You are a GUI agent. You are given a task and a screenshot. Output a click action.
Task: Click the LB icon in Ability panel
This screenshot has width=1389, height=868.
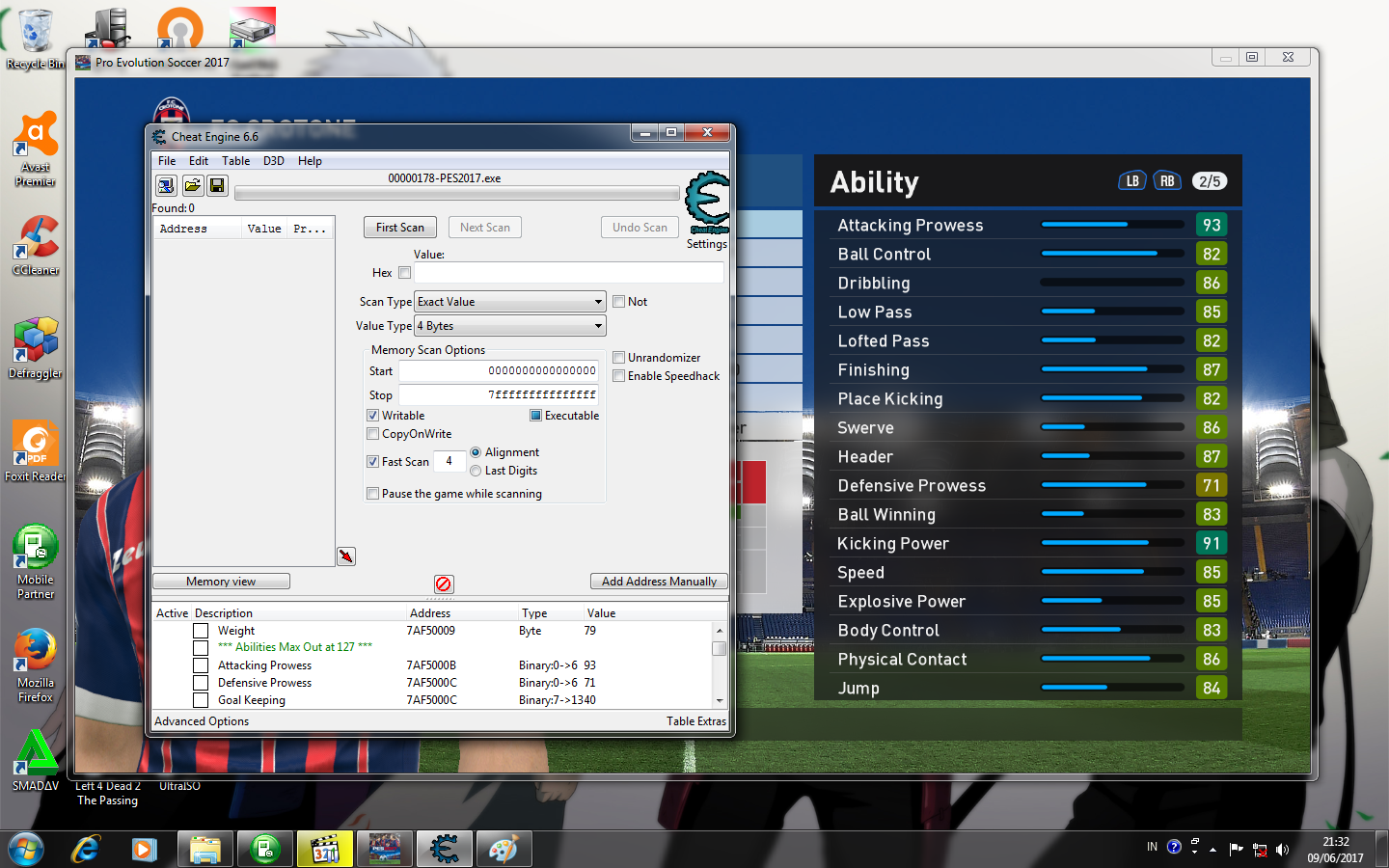pos(1132,181)
